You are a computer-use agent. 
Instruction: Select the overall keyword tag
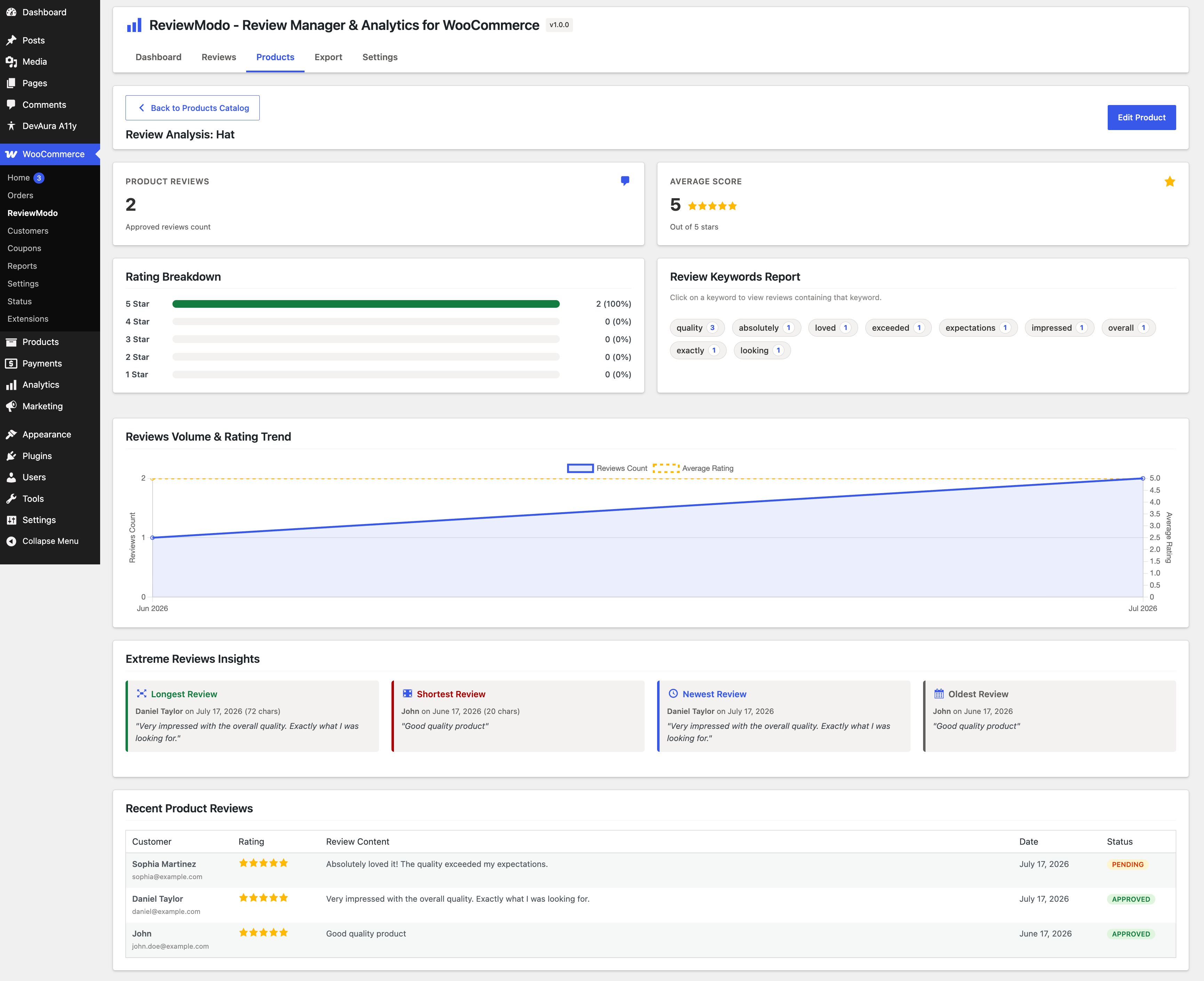click(x=1128, y=328)
